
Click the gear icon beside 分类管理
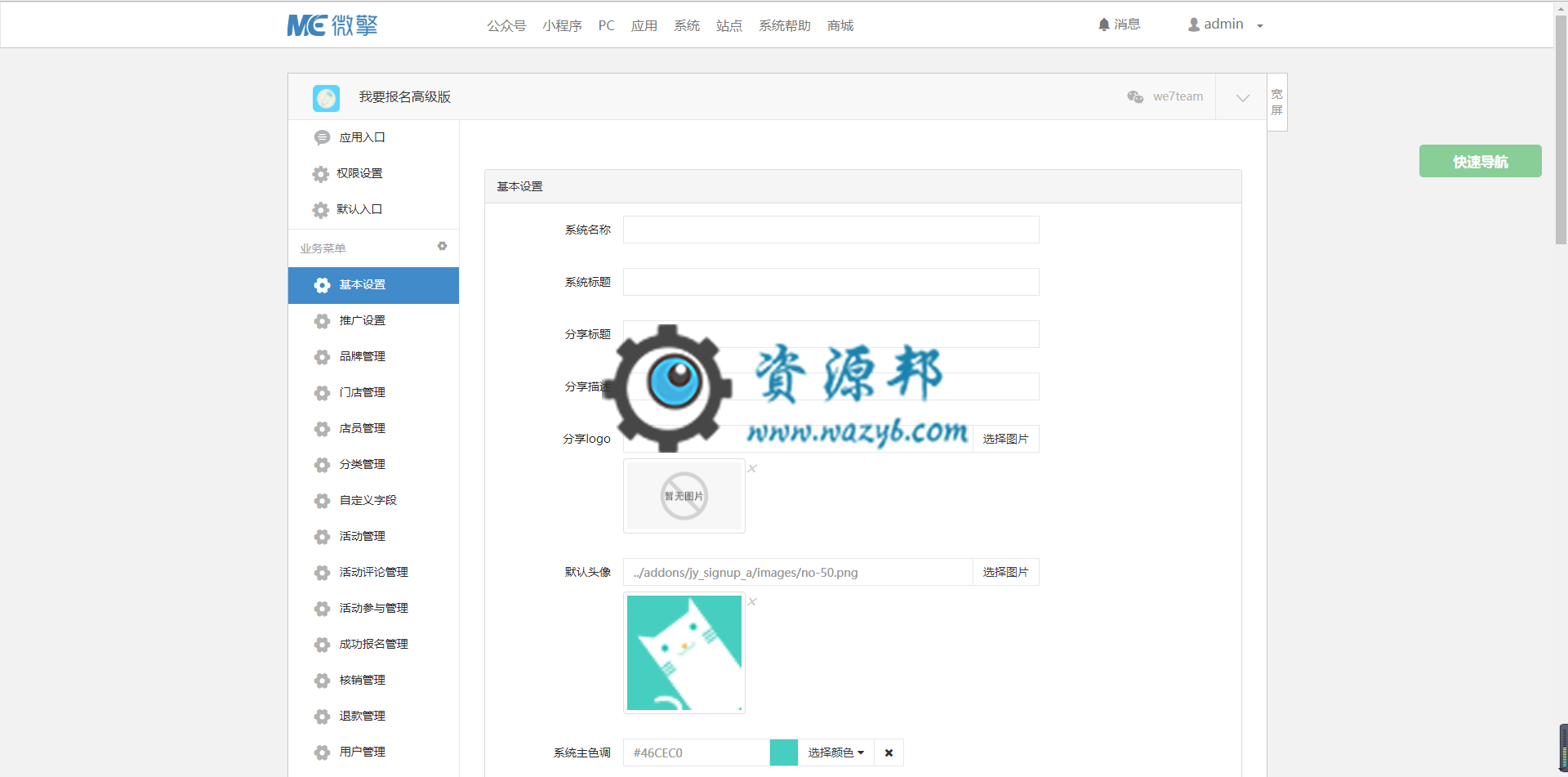[x=323, y=465]
